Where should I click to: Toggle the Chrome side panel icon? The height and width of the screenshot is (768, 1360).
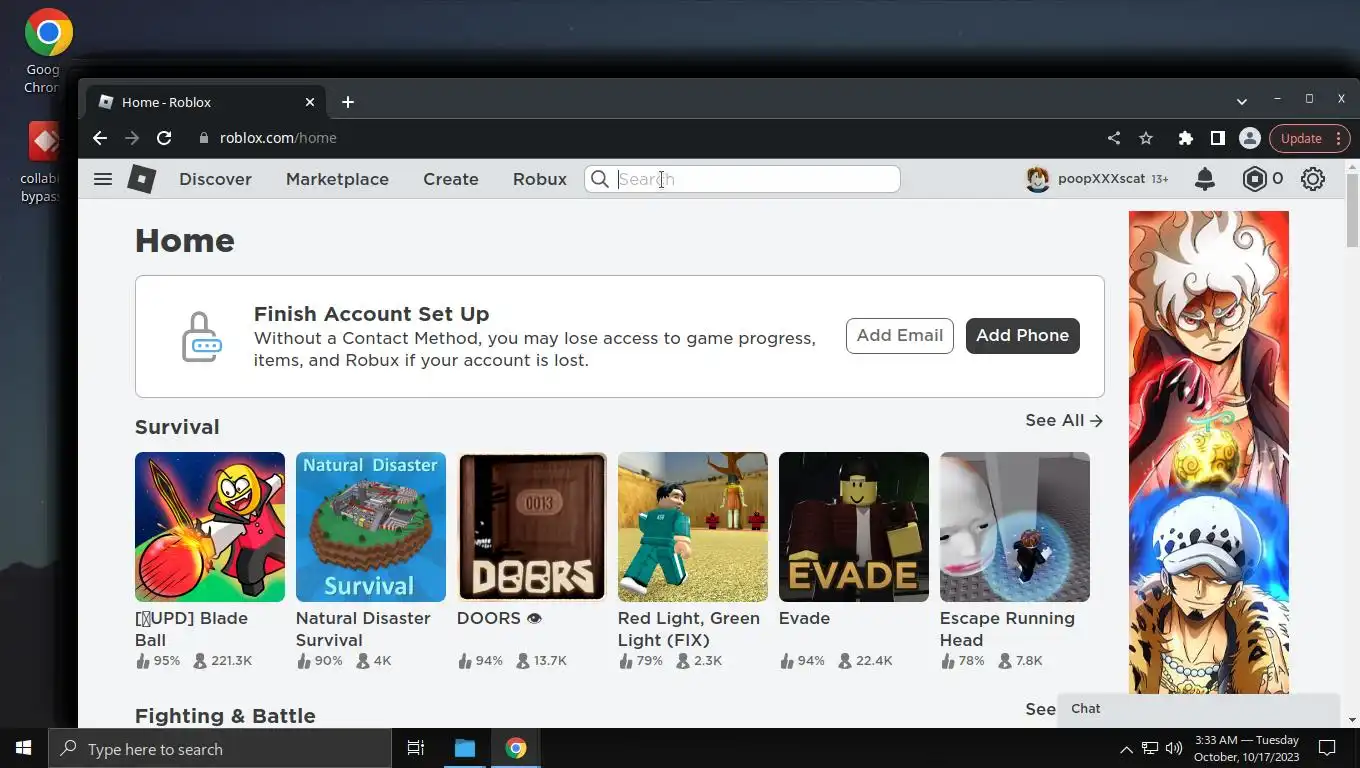1217,138
